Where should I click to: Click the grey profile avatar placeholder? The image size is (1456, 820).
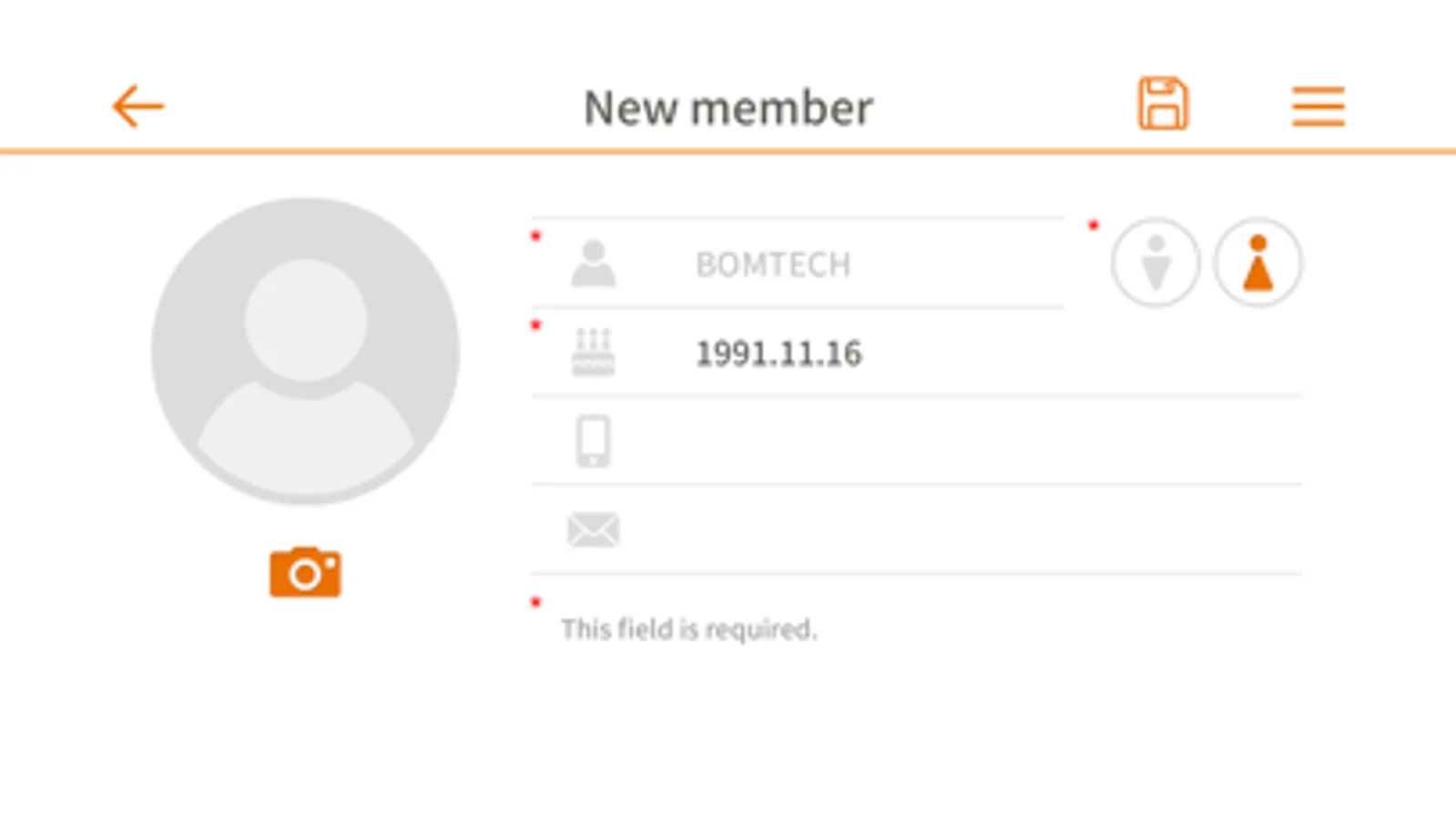click(305, 351)
